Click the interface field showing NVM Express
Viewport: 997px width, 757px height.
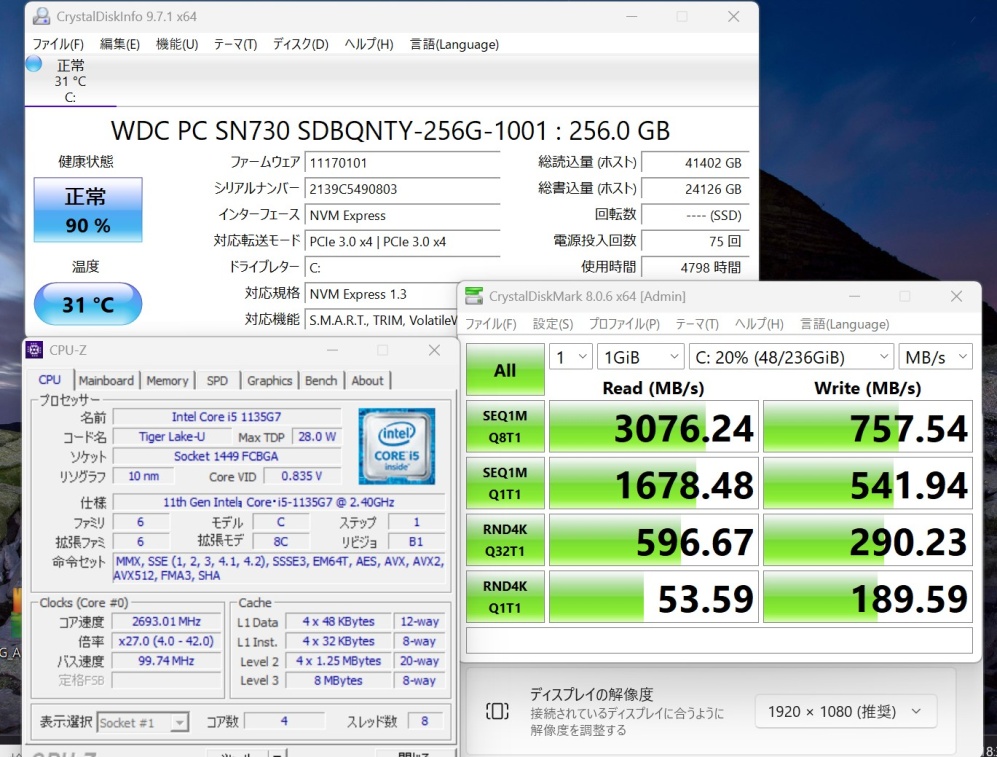tap(402, 215)
